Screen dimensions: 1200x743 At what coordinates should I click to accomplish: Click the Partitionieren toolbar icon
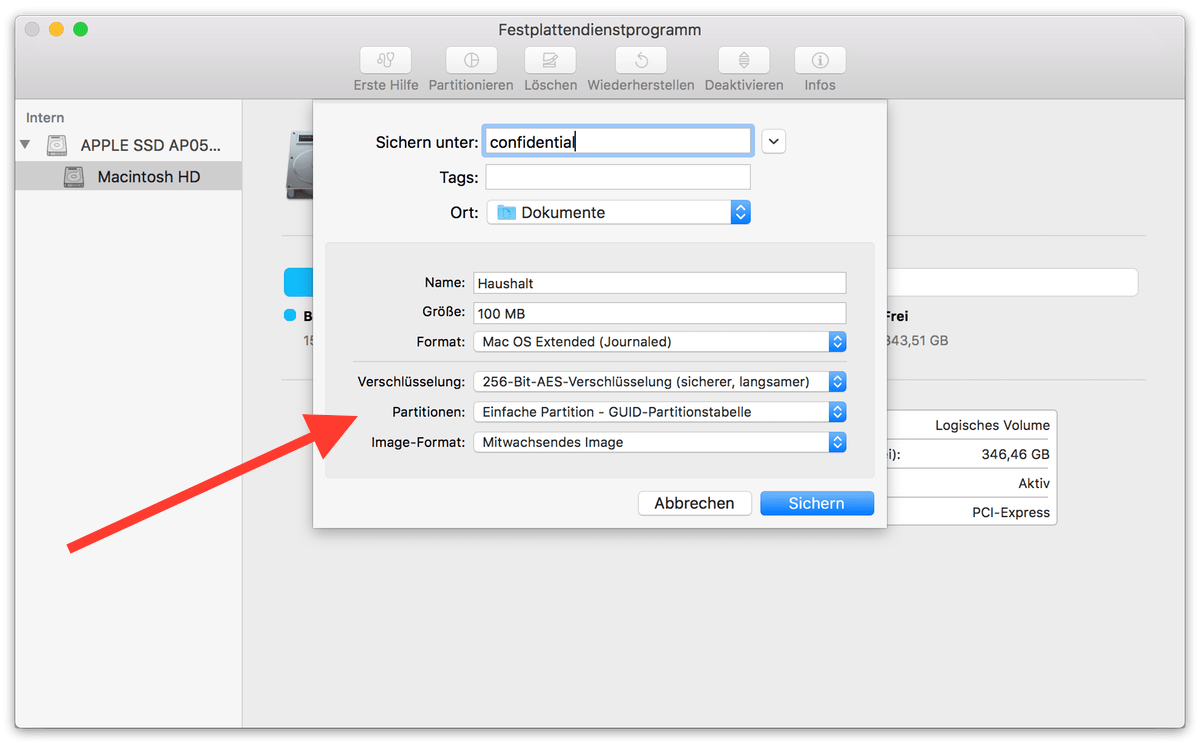(470, 60)
